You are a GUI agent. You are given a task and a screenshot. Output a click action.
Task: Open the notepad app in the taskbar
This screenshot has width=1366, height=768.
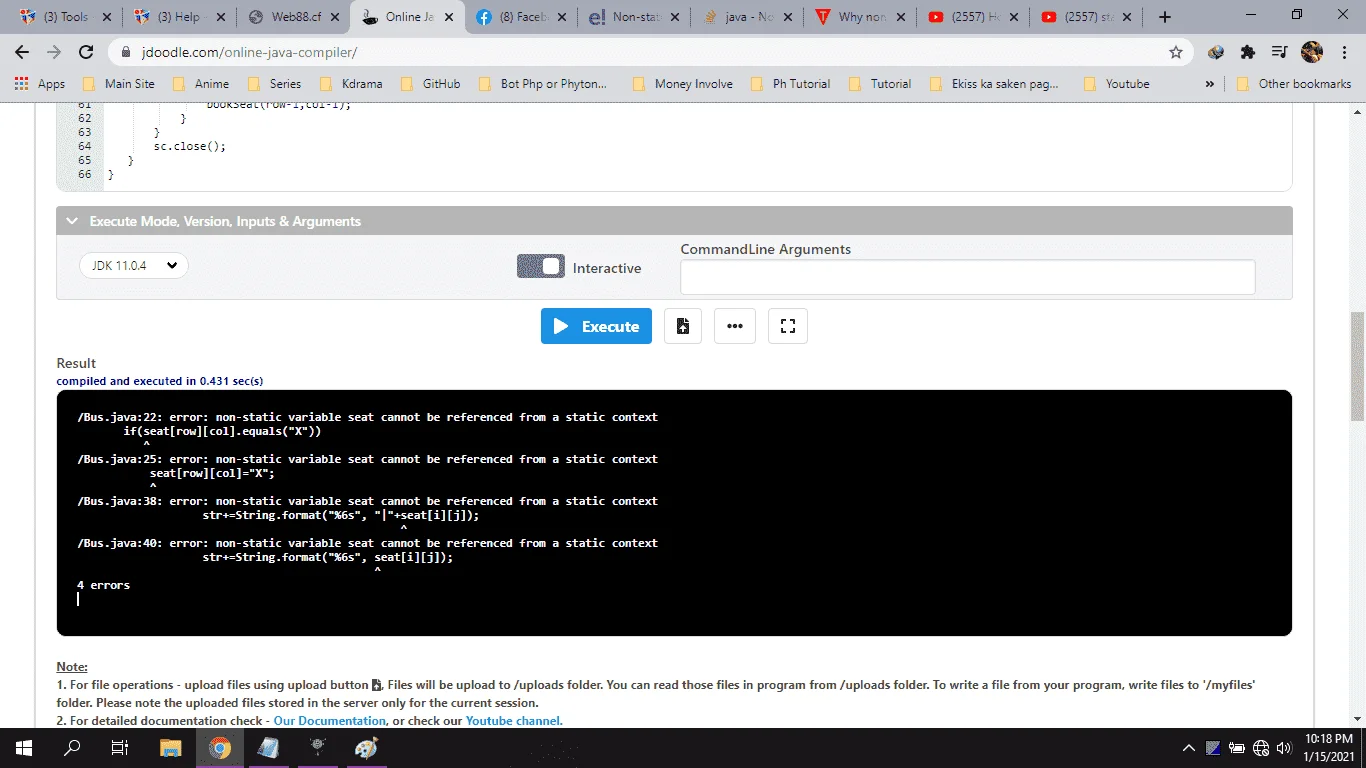tap(268, 748)
